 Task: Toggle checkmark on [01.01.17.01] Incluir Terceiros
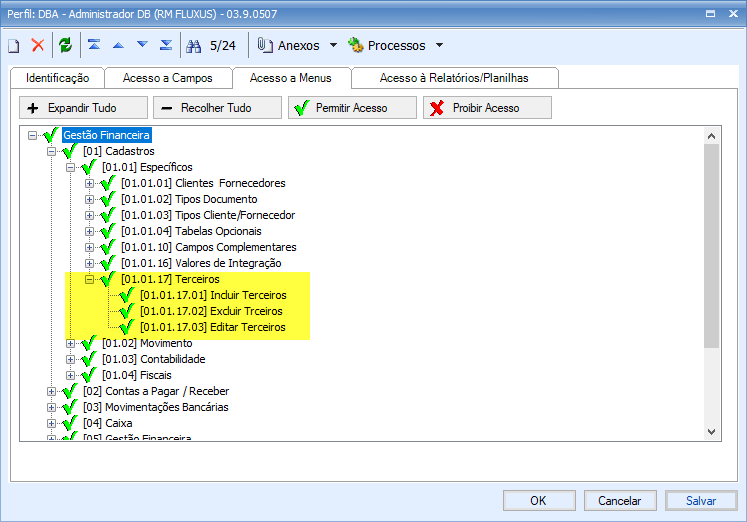tap(127, 295)
